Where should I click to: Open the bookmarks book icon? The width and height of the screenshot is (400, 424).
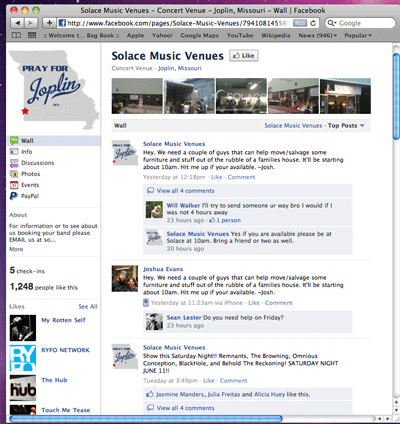point(16,35)
